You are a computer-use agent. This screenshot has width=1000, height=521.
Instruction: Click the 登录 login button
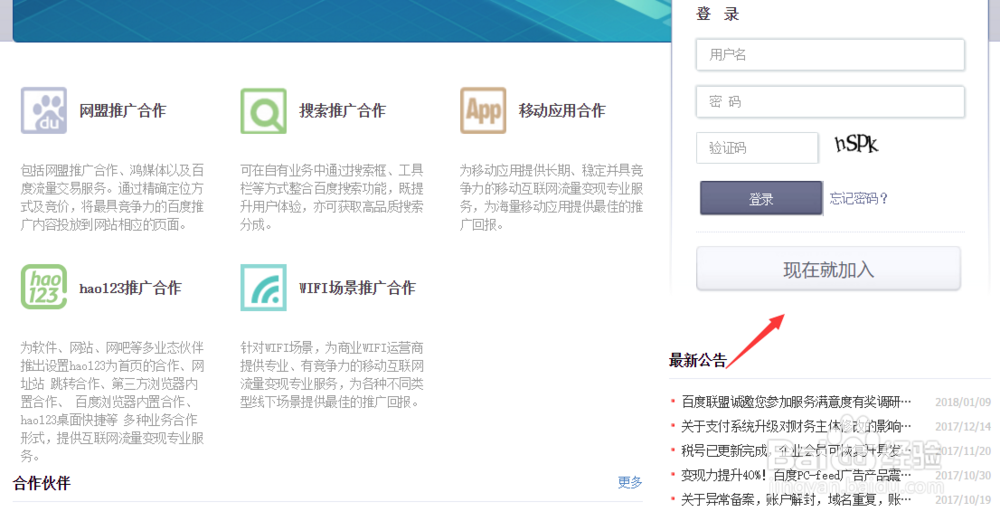761,198
